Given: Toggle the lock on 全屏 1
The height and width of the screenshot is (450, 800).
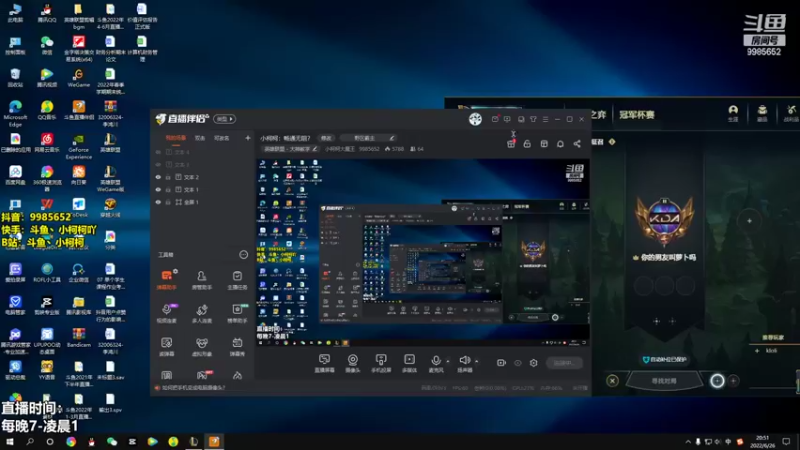Looking at the screenshot, I should coord(168,202).
